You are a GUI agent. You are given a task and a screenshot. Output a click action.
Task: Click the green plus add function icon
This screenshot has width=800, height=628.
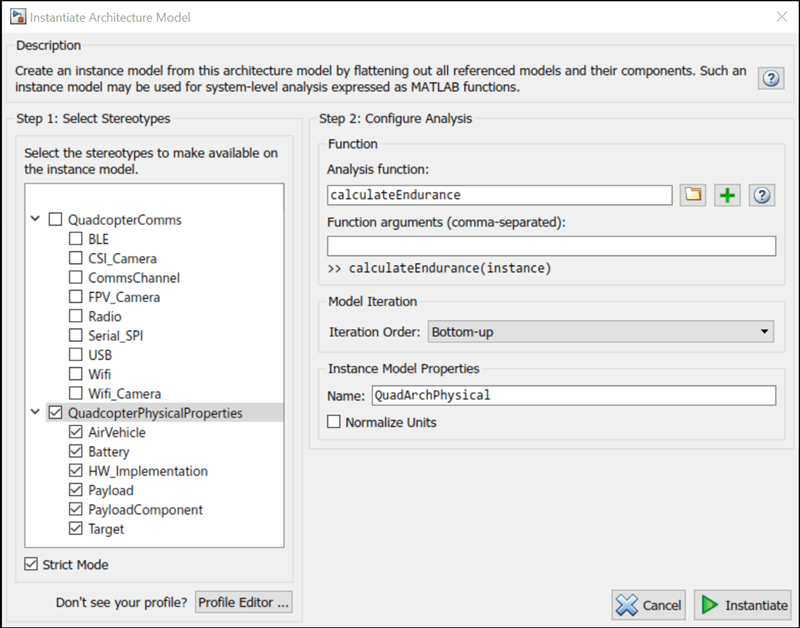click(727, 195)
